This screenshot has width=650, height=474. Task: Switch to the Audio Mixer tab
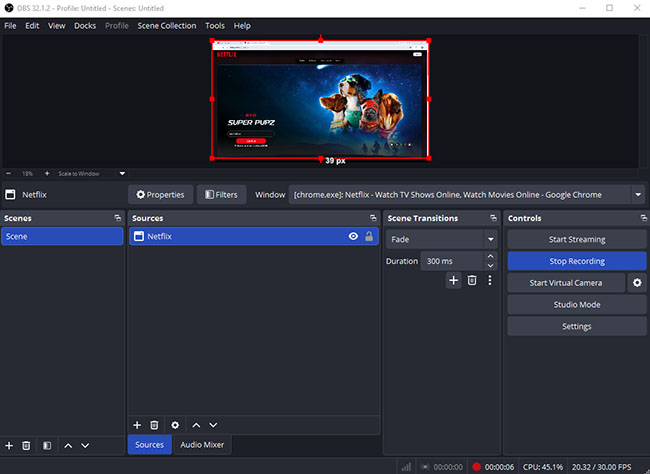pos(202,445)
